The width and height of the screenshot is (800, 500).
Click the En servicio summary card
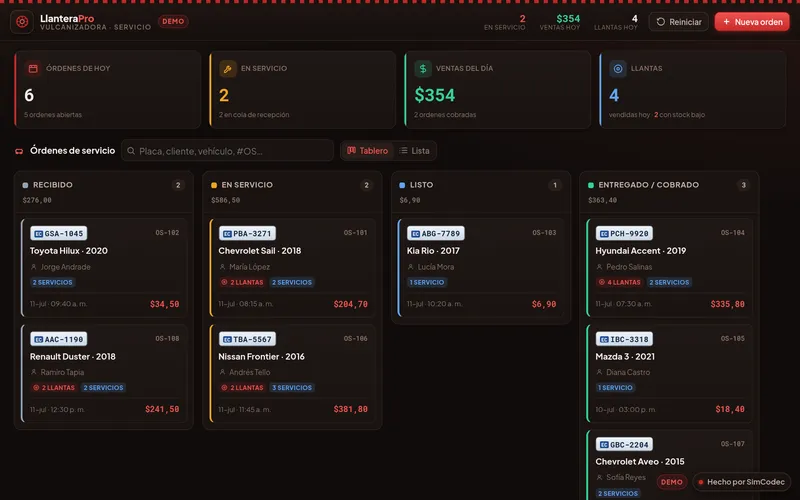click(303, 89)
